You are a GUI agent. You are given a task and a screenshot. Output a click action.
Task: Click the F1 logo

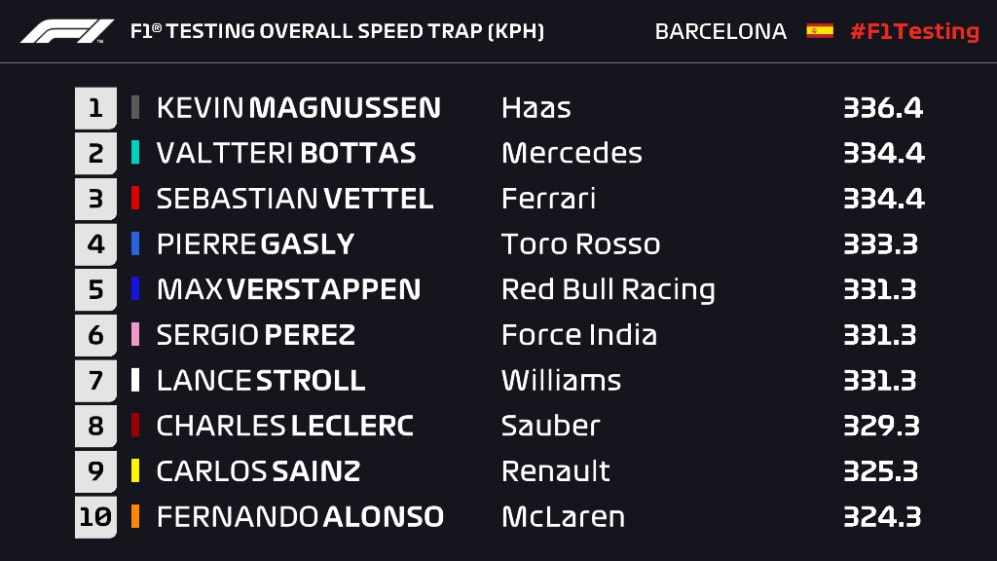point(68,31)
